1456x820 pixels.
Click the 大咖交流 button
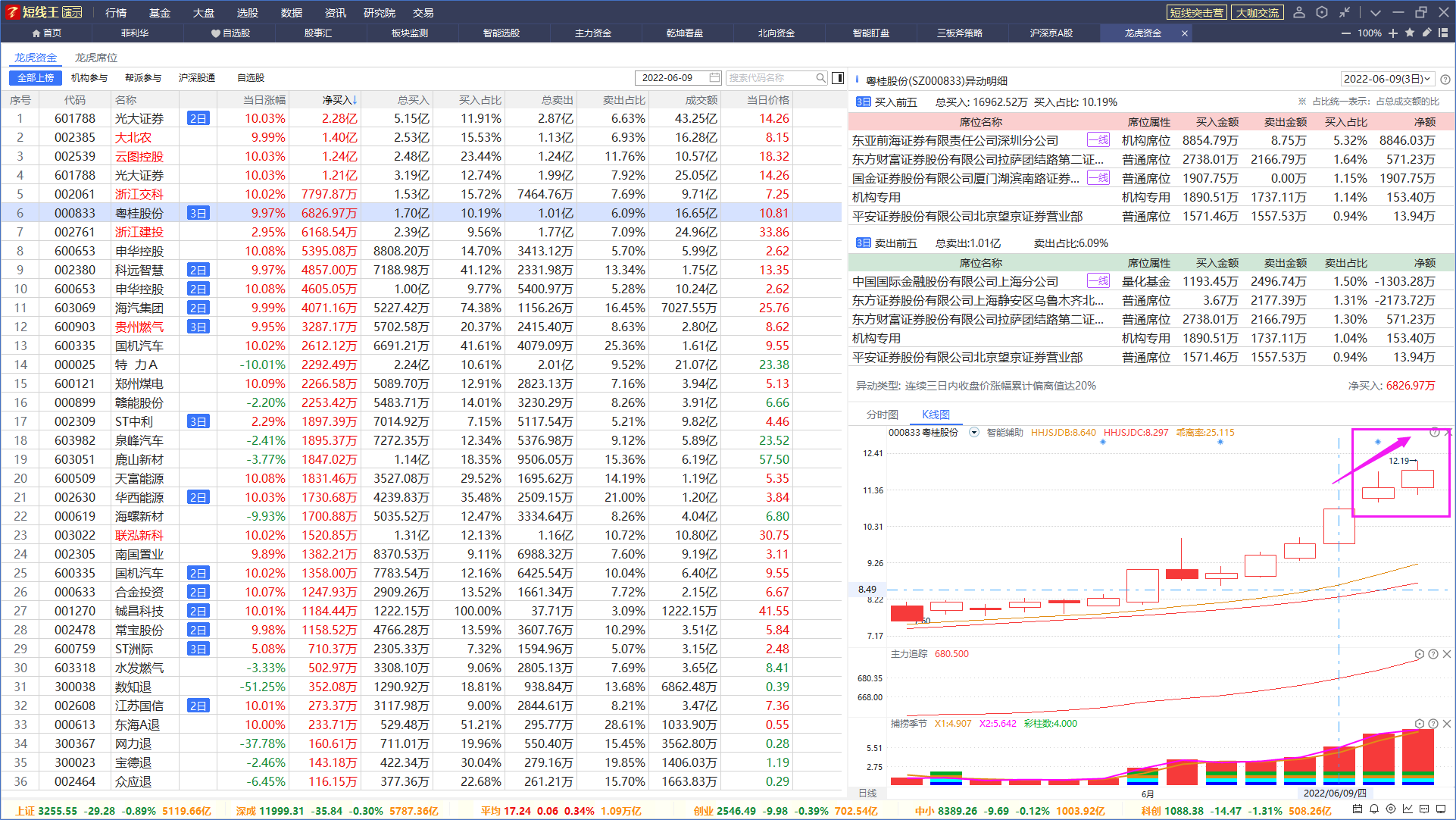pos(1258,13)
